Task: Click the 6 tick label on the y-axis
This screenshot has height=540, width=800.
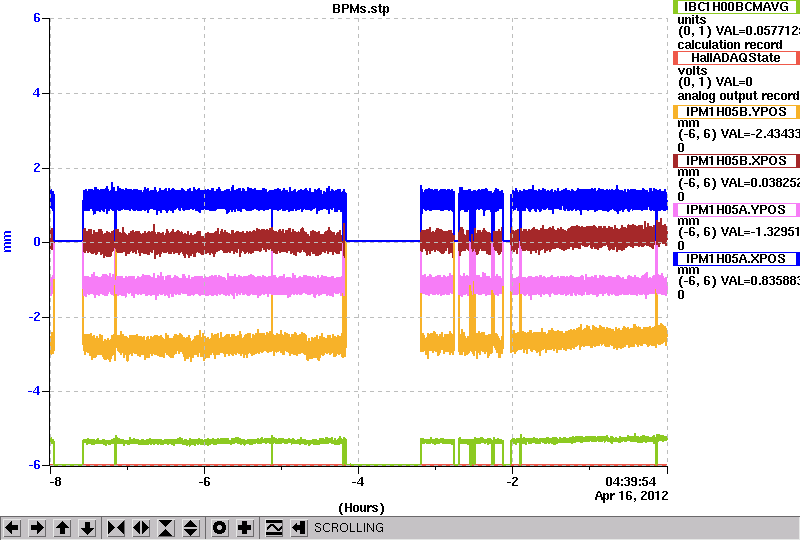Action: point(37,18)
